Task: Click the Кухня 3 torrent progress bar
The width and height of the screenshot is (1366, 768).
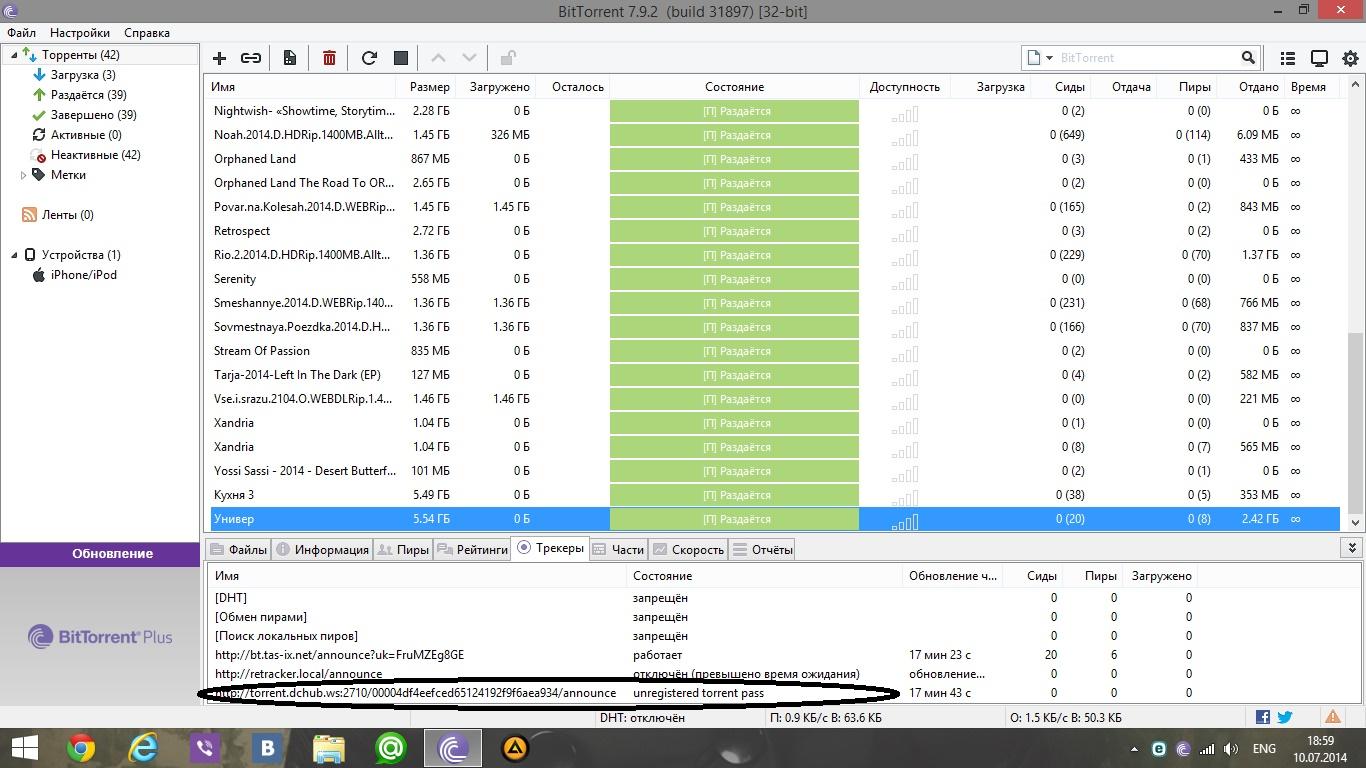Action: (734, 495)
